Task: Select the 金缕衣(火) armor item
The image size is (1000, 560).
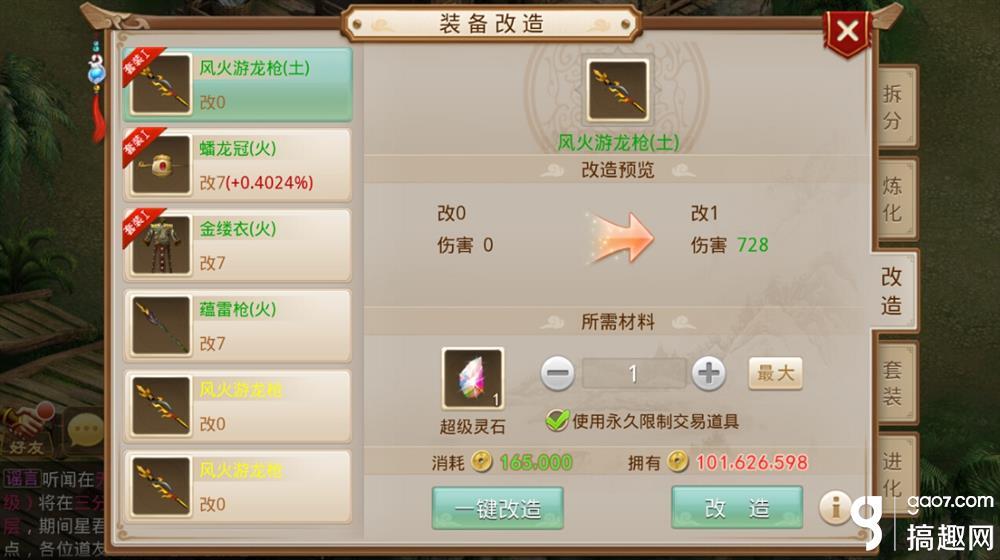Action: [x=237, y=246]
